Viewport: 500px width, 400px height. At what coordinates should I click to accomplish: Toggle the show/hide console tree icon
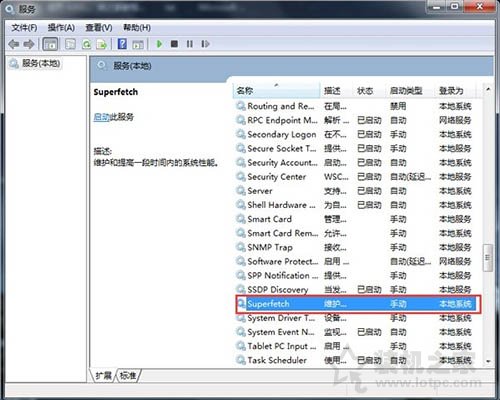pos(50,44)
